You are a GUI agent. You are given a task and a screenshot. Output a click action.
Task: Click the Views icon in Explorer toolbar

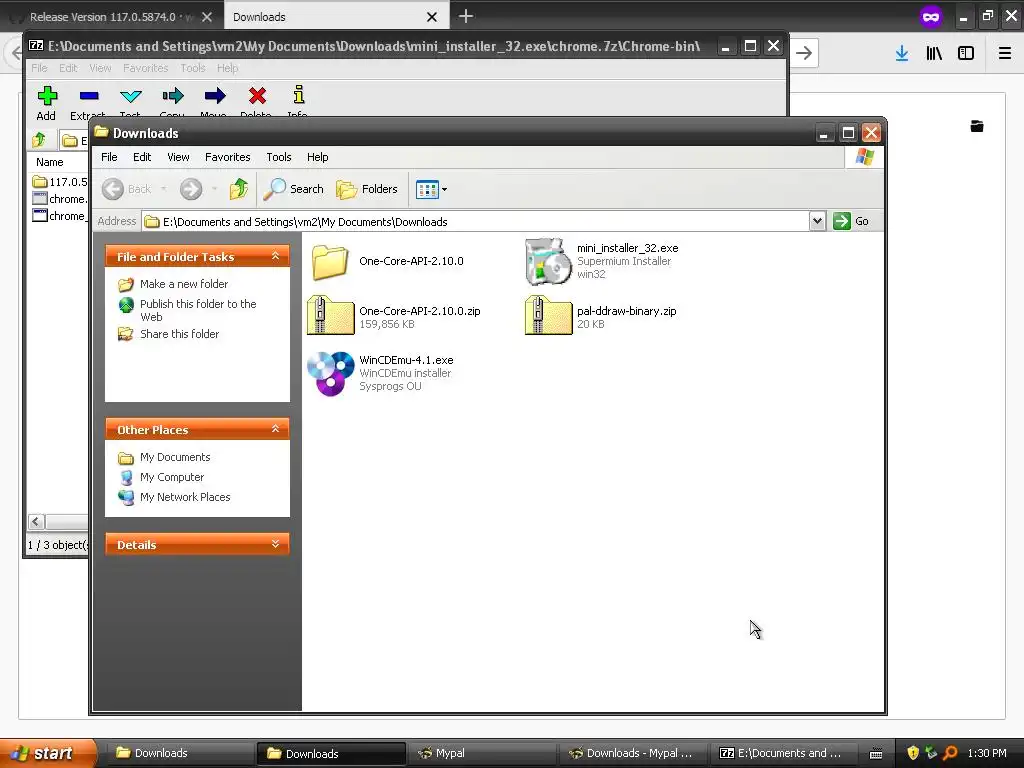coord(427,189)
